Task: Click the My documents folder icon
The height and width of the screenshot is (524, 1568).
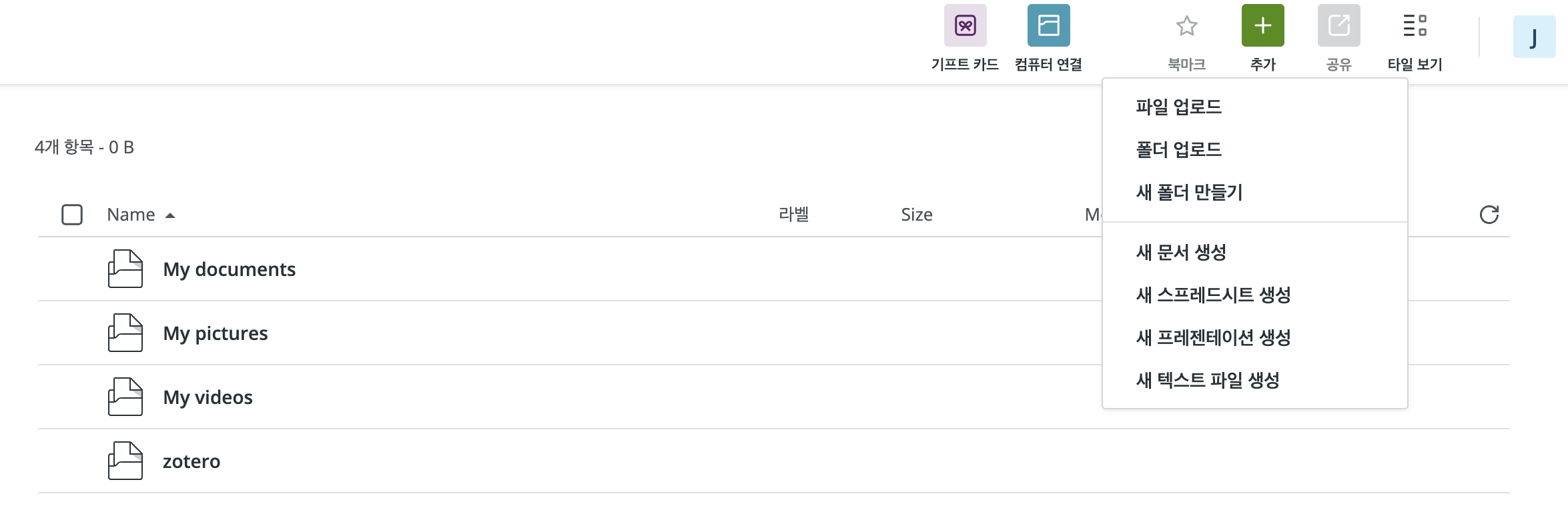Action: (125, 269)
